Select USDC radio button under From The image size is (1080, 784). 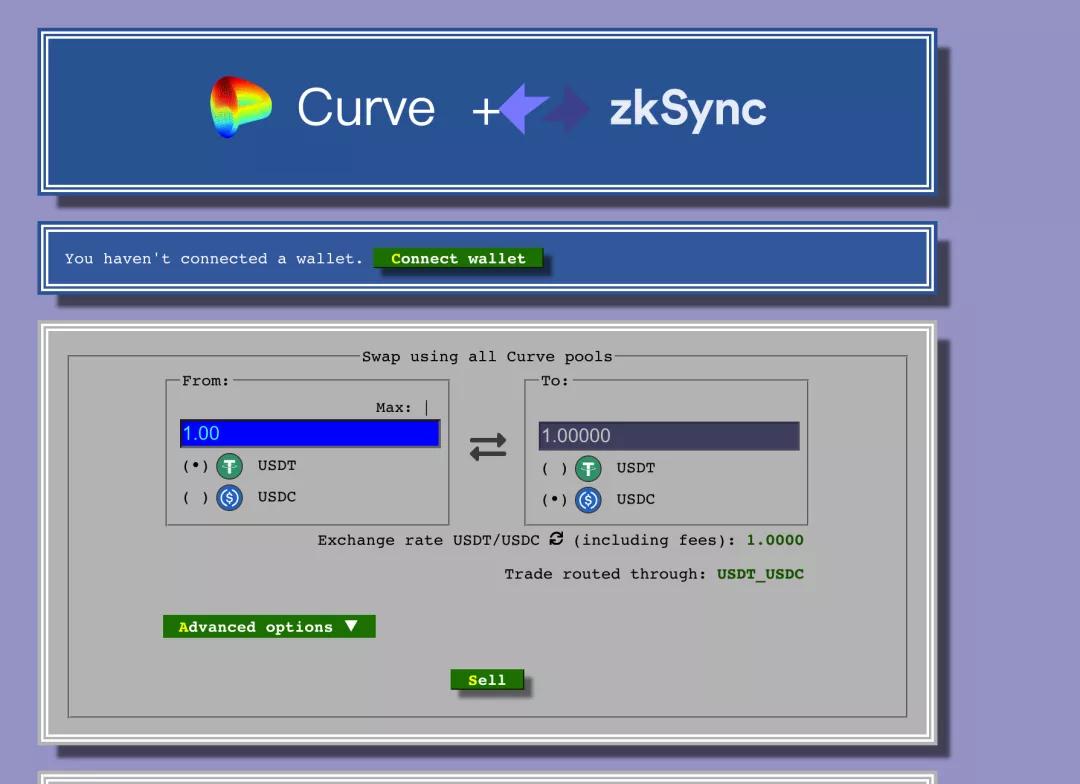(194, 497)
